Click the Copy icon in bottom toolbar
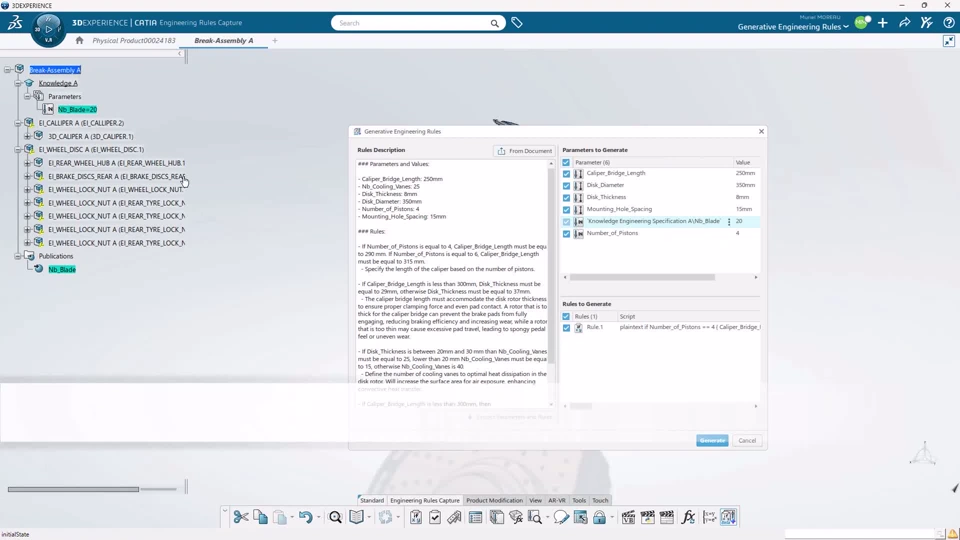This screenshot has width=960, height=540. coord(260,517)
